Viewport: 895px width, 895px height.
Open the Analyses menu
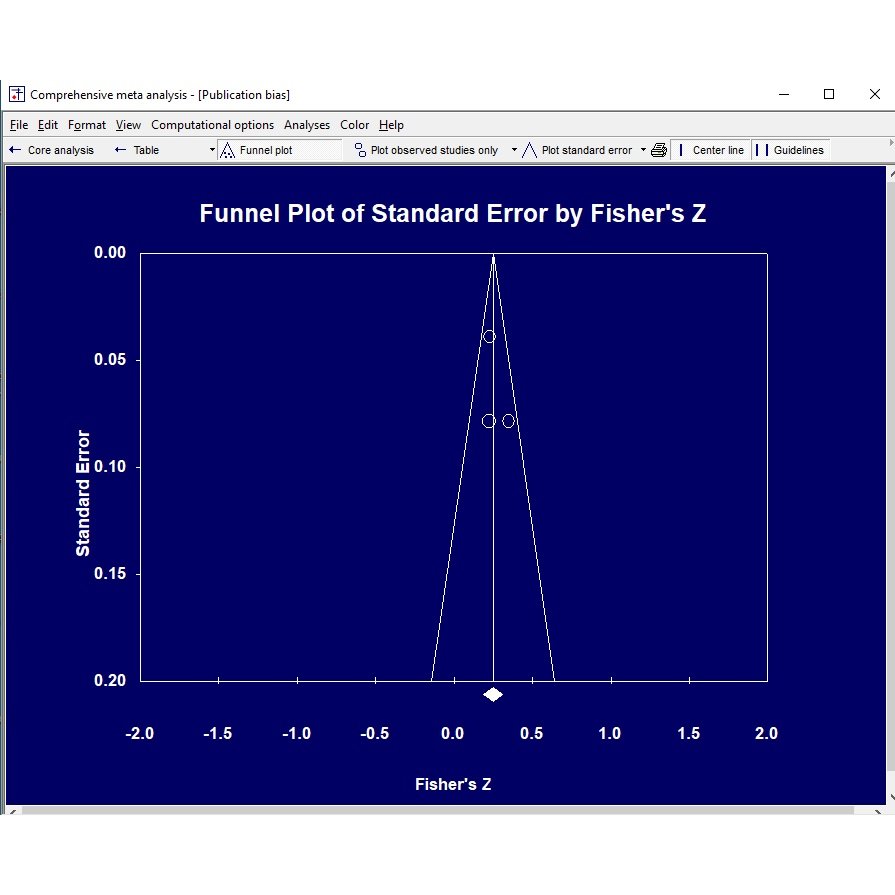(307, 125)
